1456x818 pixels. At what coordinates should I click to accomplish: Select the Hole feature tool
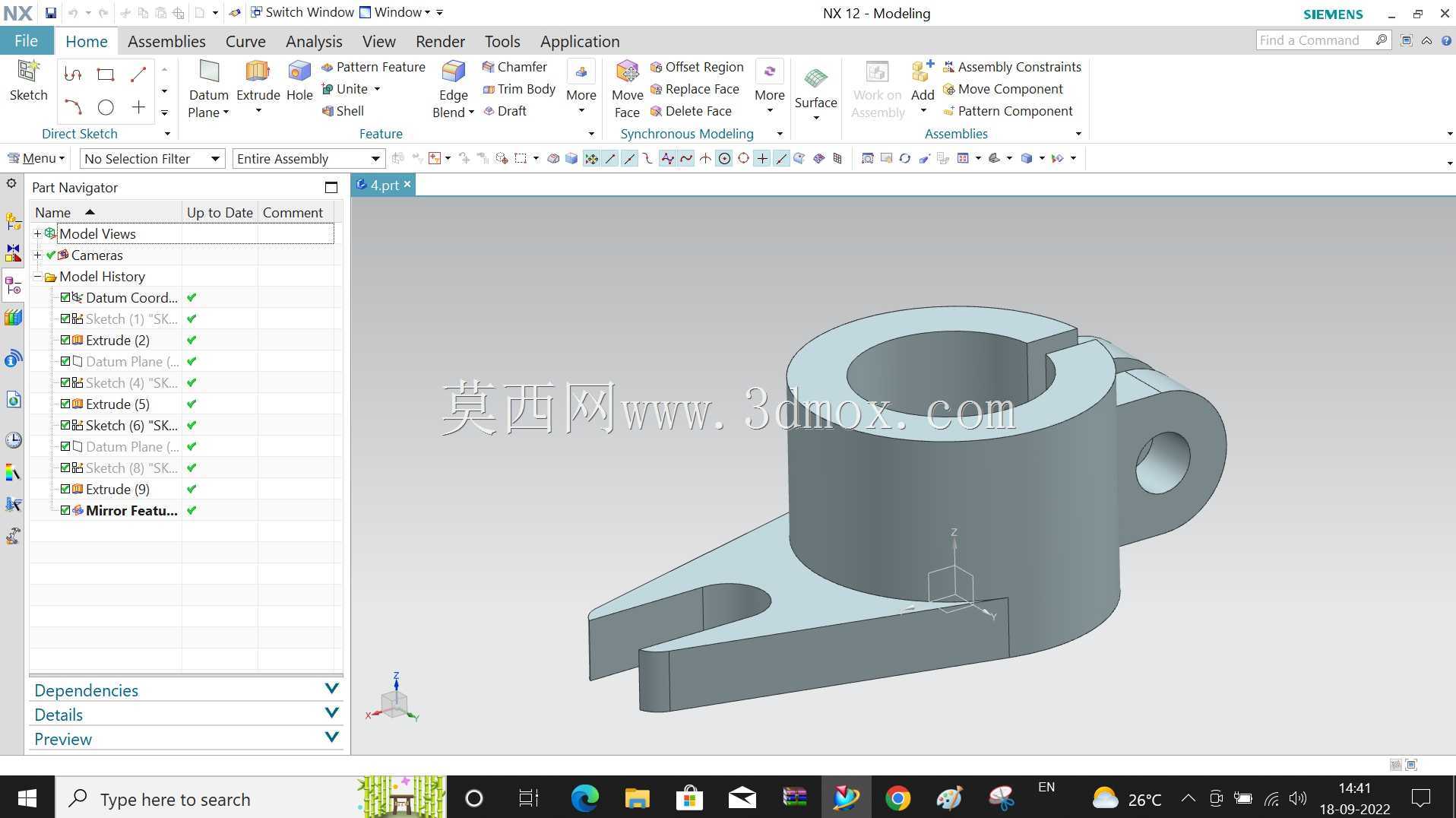click(x=299, y=71)
